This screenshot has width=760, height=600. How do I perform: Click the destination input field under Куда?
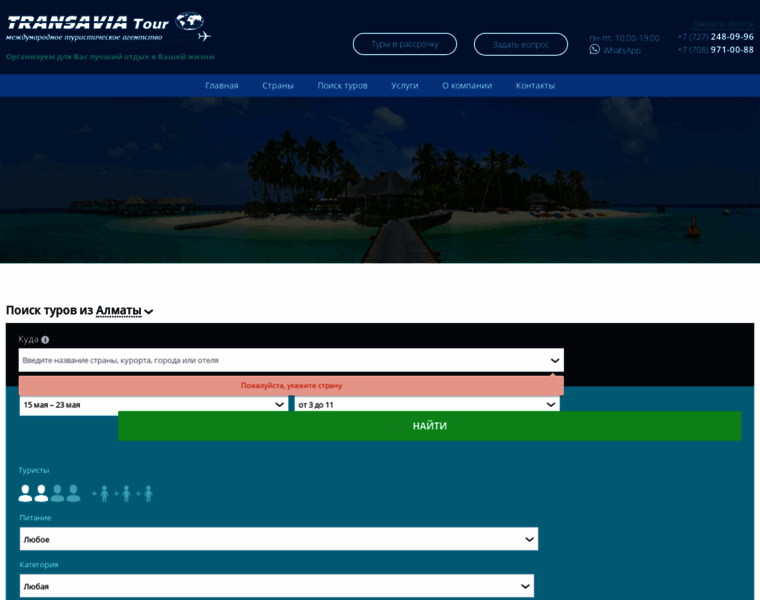(x=291, y=360)
